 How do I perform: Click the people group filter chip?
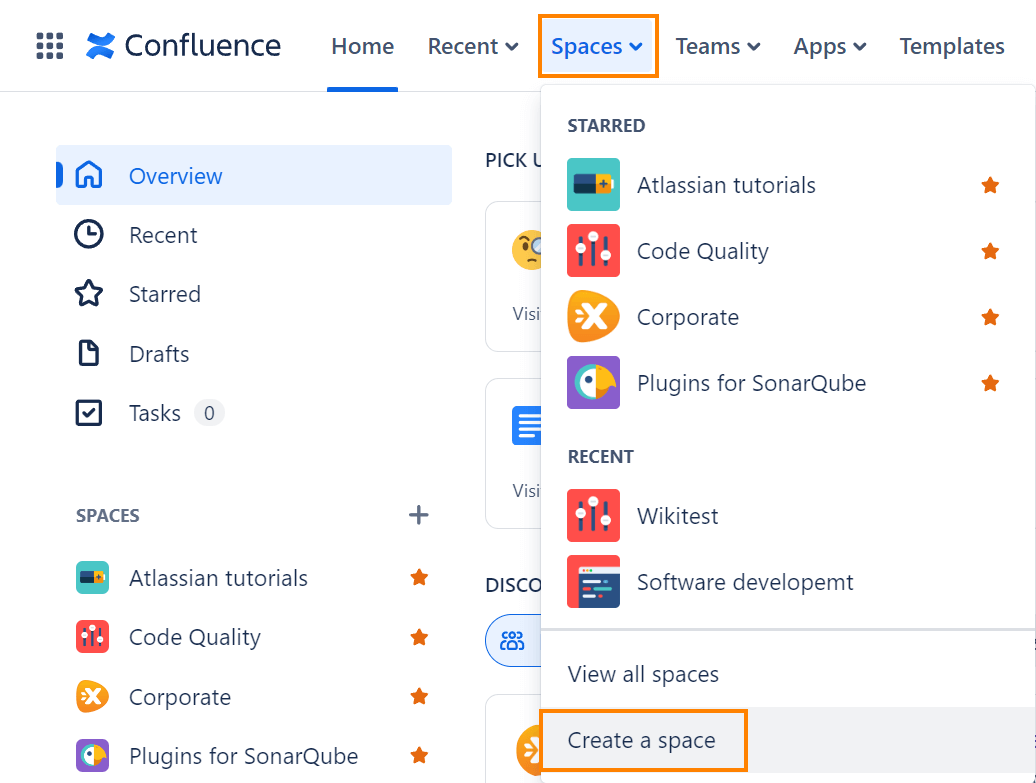click(513, 640)
